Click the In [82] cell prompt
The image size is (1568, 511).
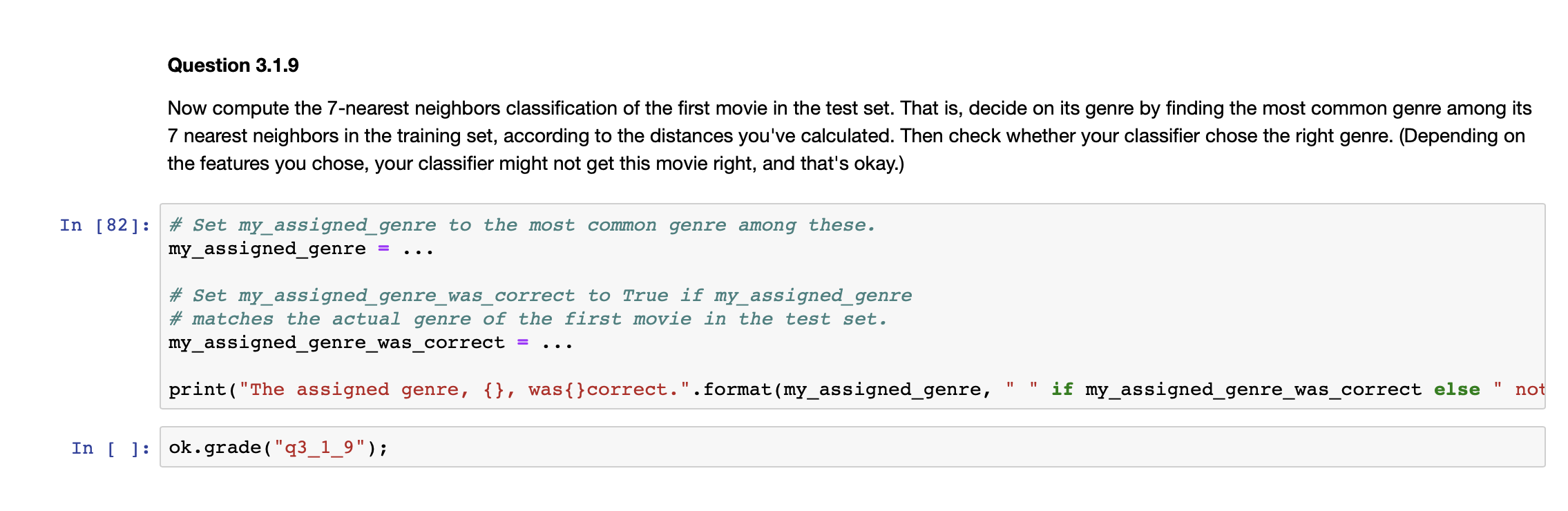pos(105,226)
